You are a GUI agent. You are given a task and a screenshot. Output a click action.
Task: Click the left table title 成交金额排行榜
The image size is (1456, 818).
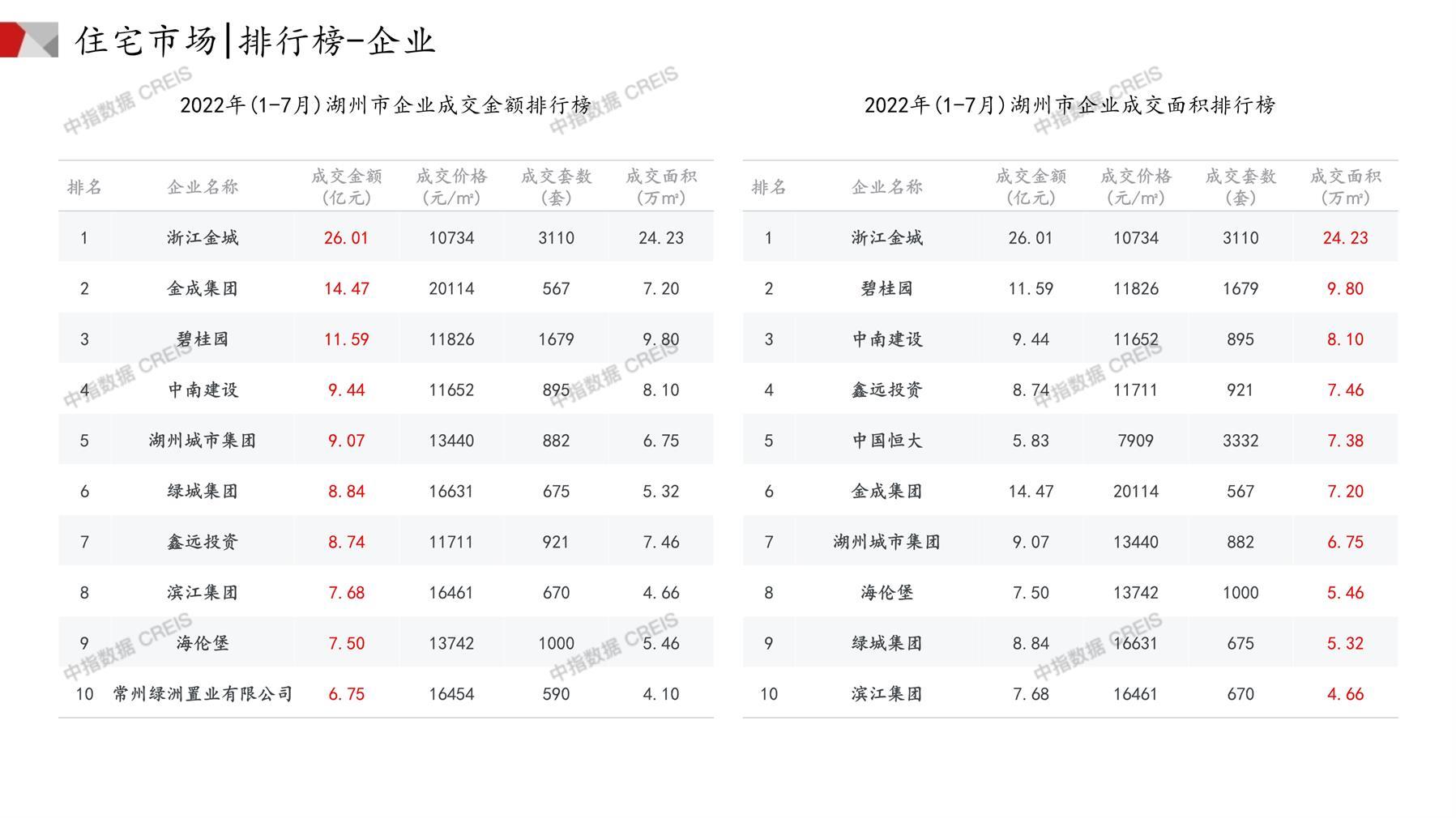[x=385, y=104]
